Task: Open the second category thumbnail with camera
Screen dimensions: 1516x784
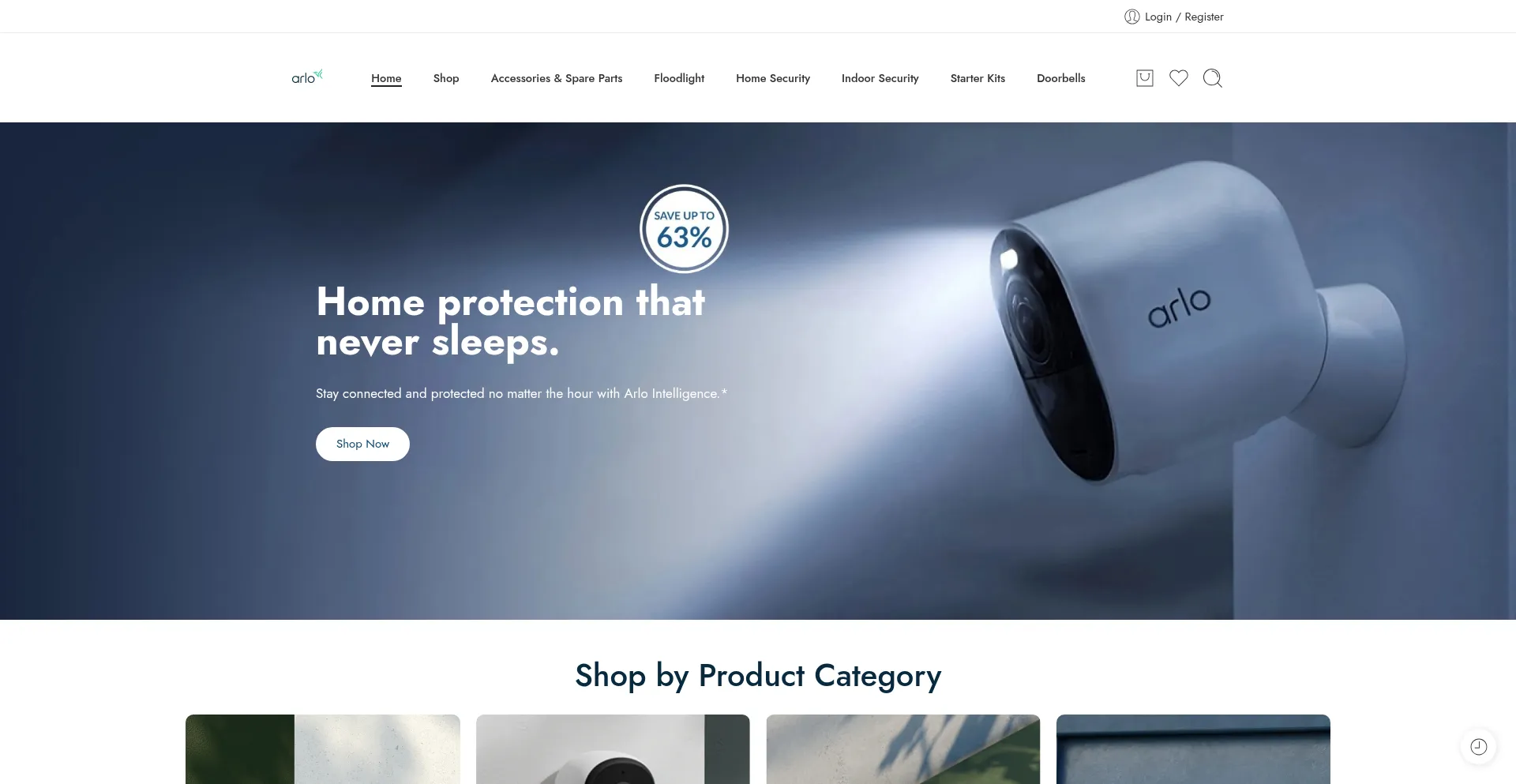Action: [x=613, y=749]
